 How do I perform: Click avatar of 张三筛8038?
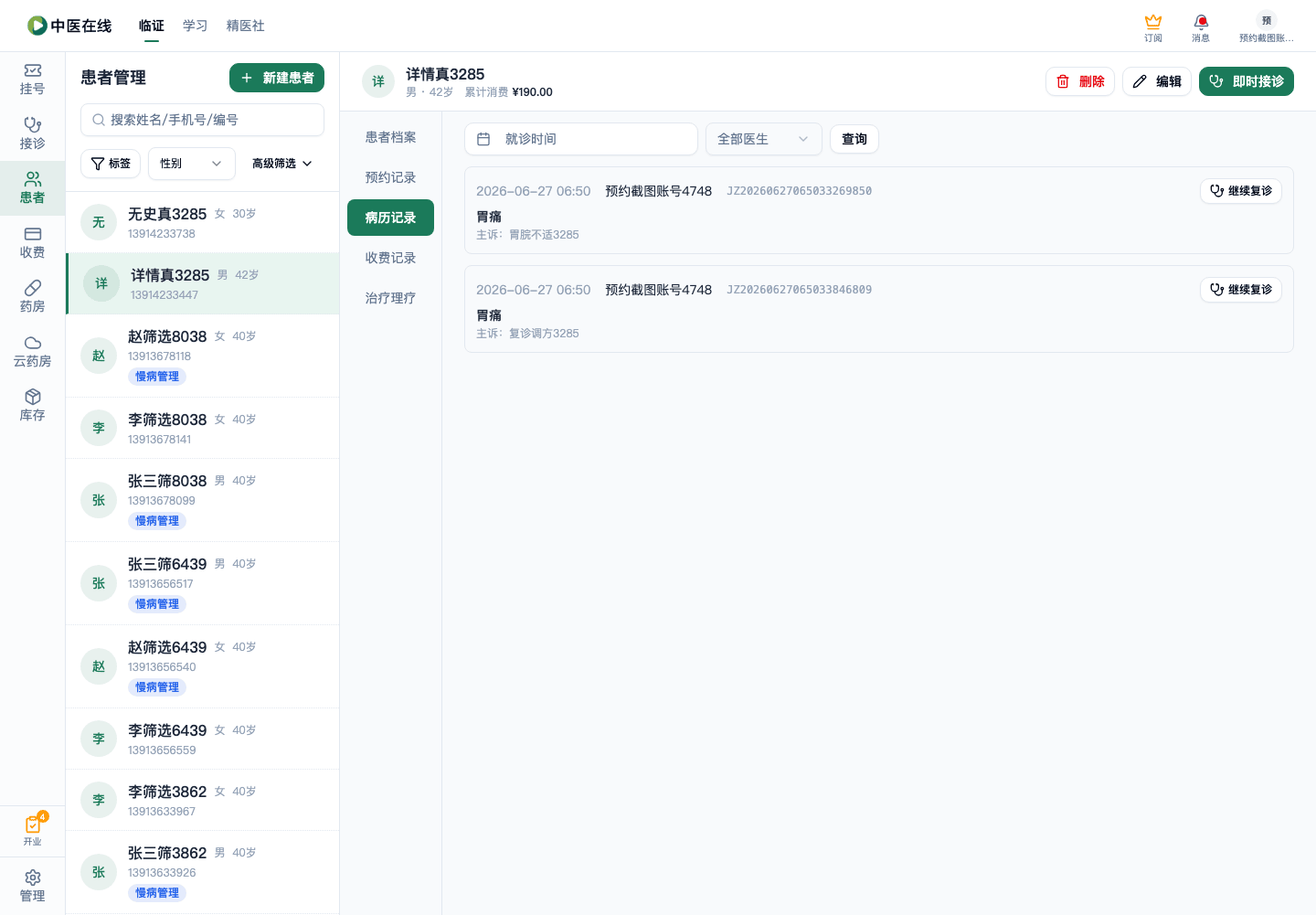pyautogui.click(x=99, y=500)
